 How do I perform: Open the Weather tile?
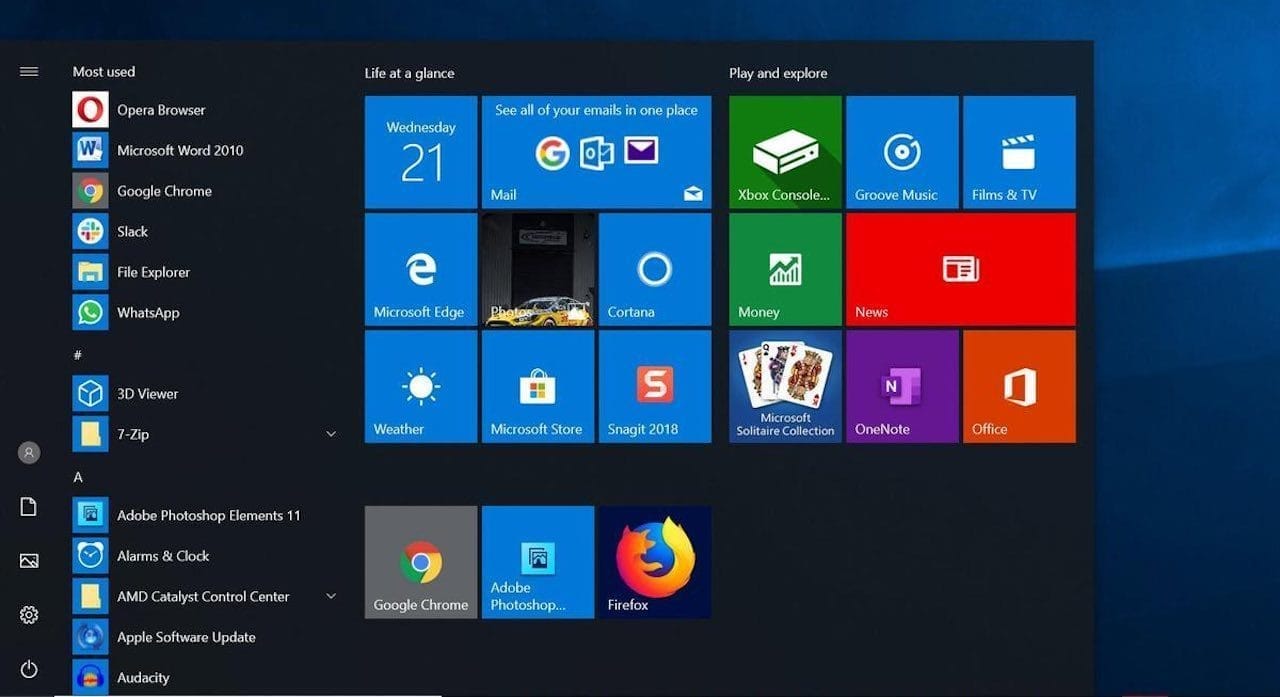(x=421, y=386)
